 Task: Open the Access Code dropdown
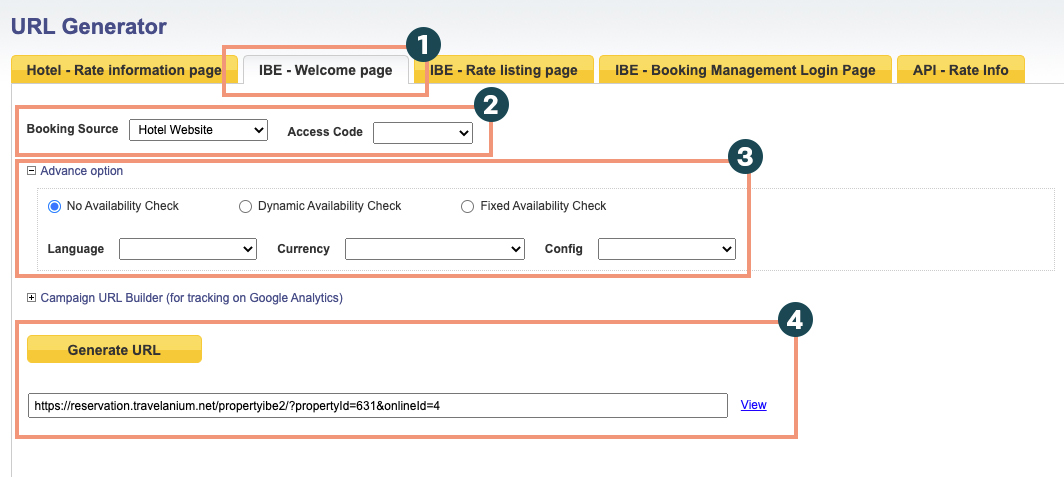(x=422, y=133)
